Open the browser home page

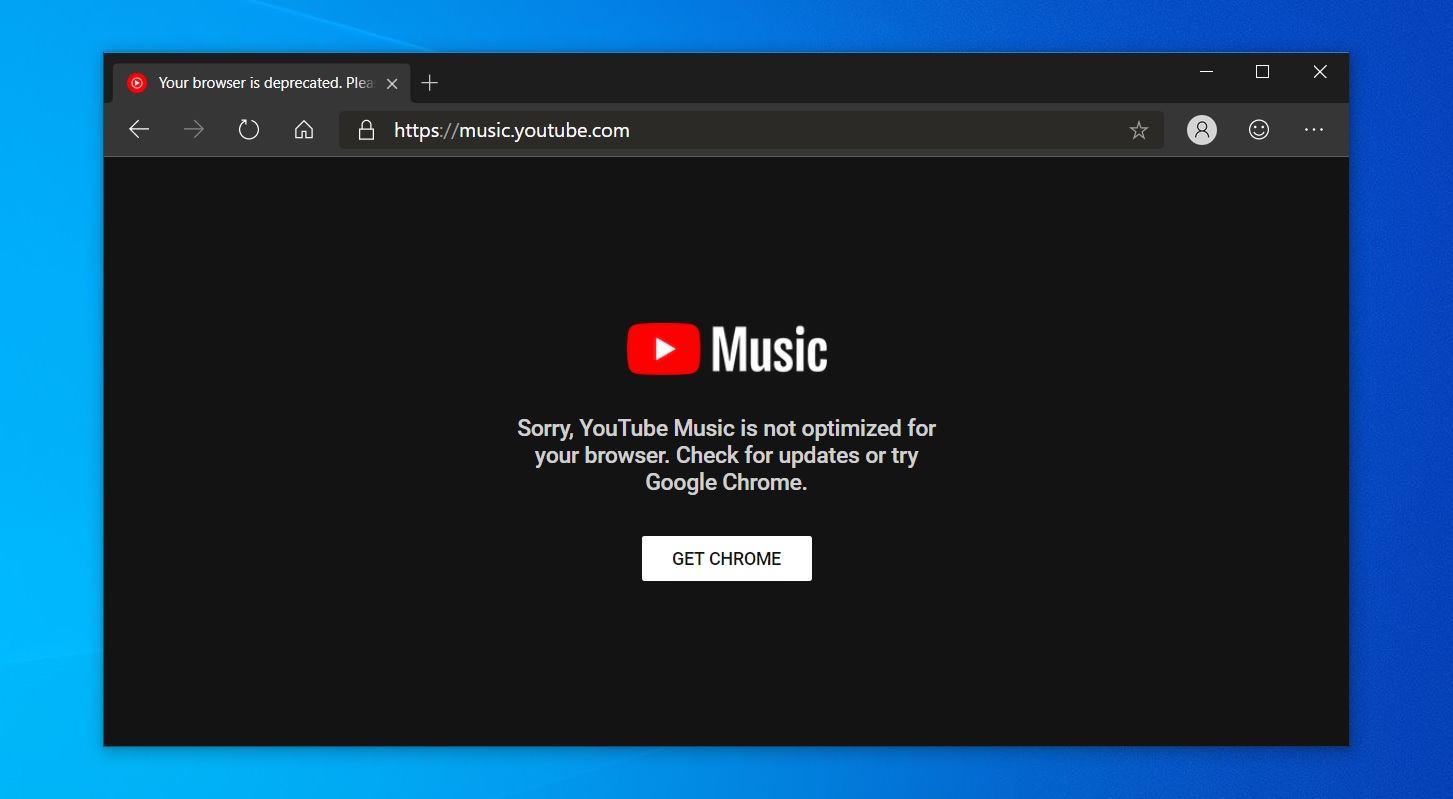pos(304,130)
